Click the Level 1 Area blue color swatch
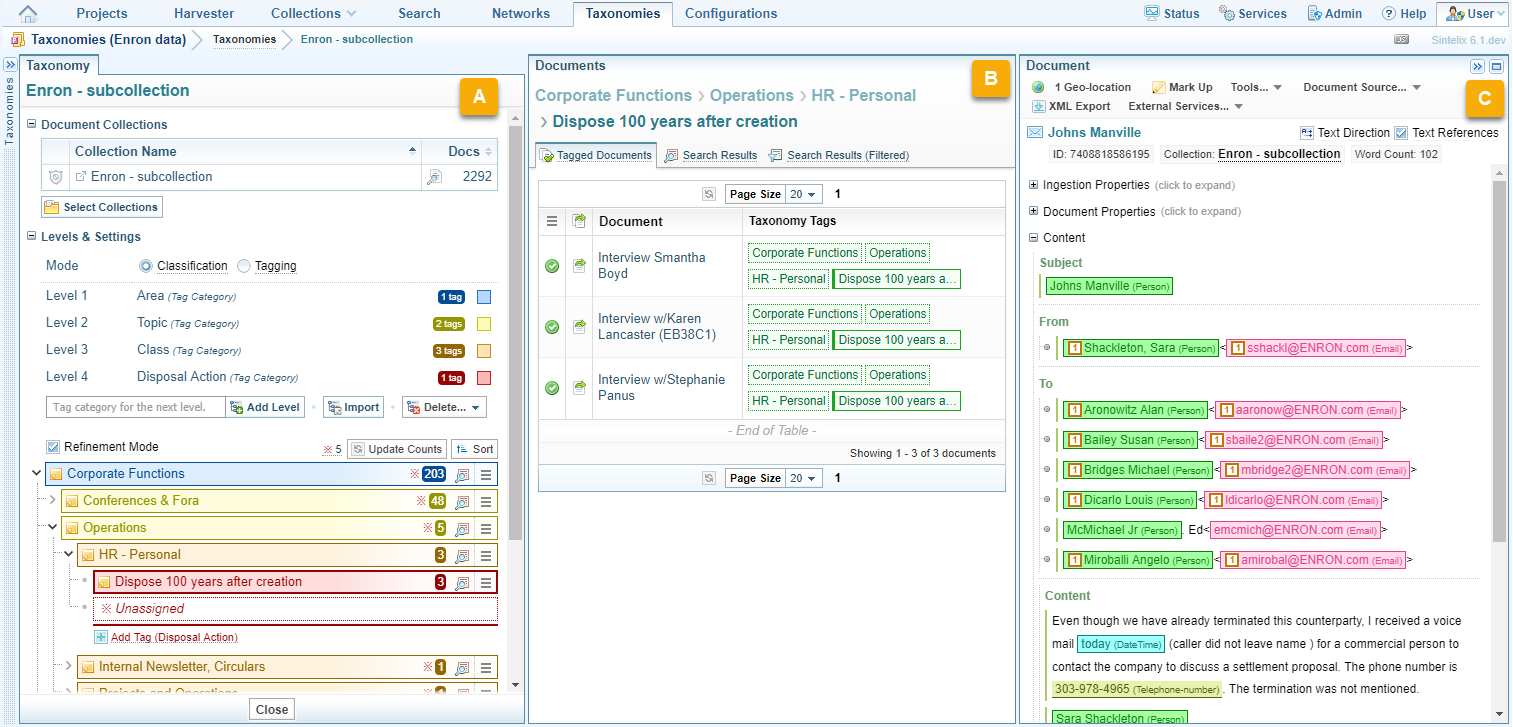1513x727 pixels. click(484, 297)
